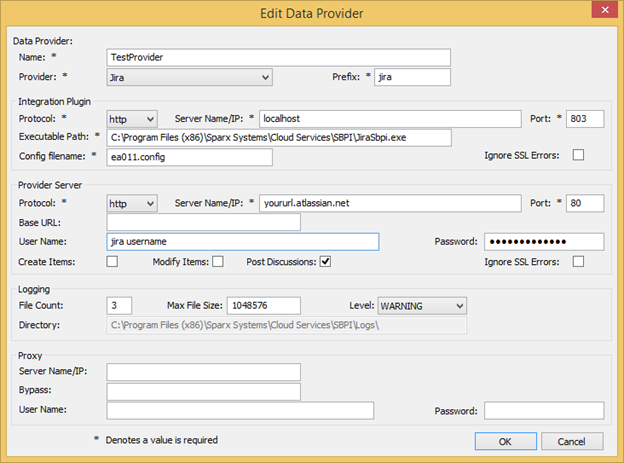Select the Base URL input field
Viewport: 624px width, 463px height.
tap(203, 222)
